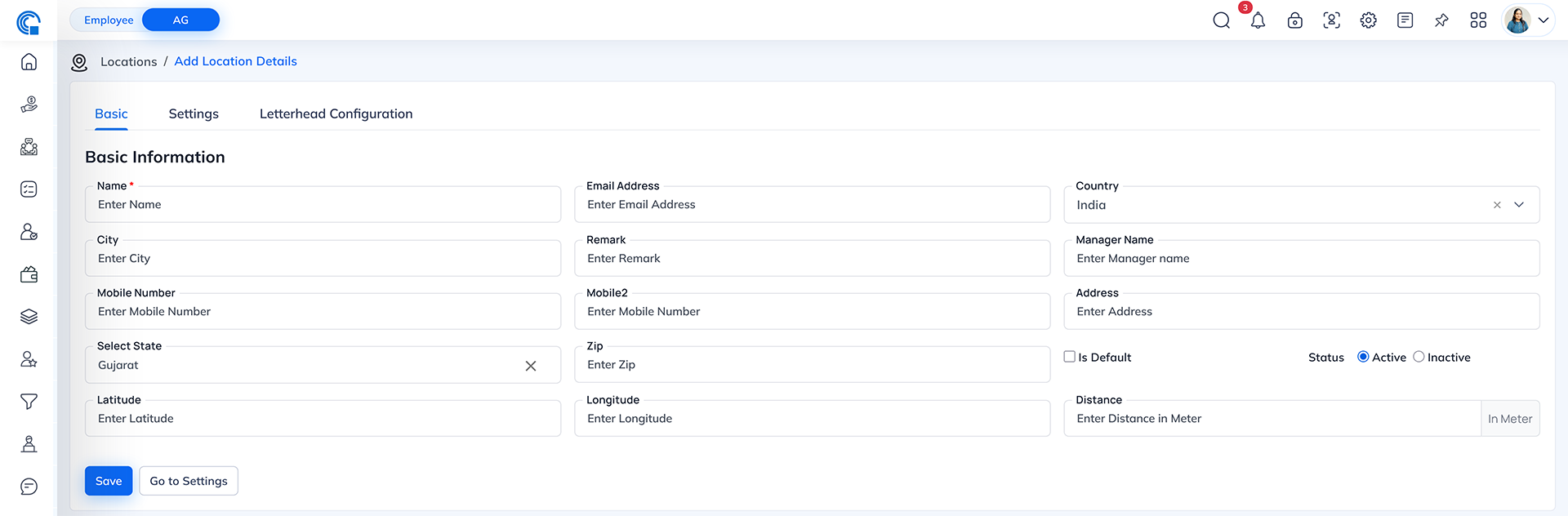Screen dimensions: 1568x516
Task: Expand the Country dropdown arrow
Action: pos(1519,205)
